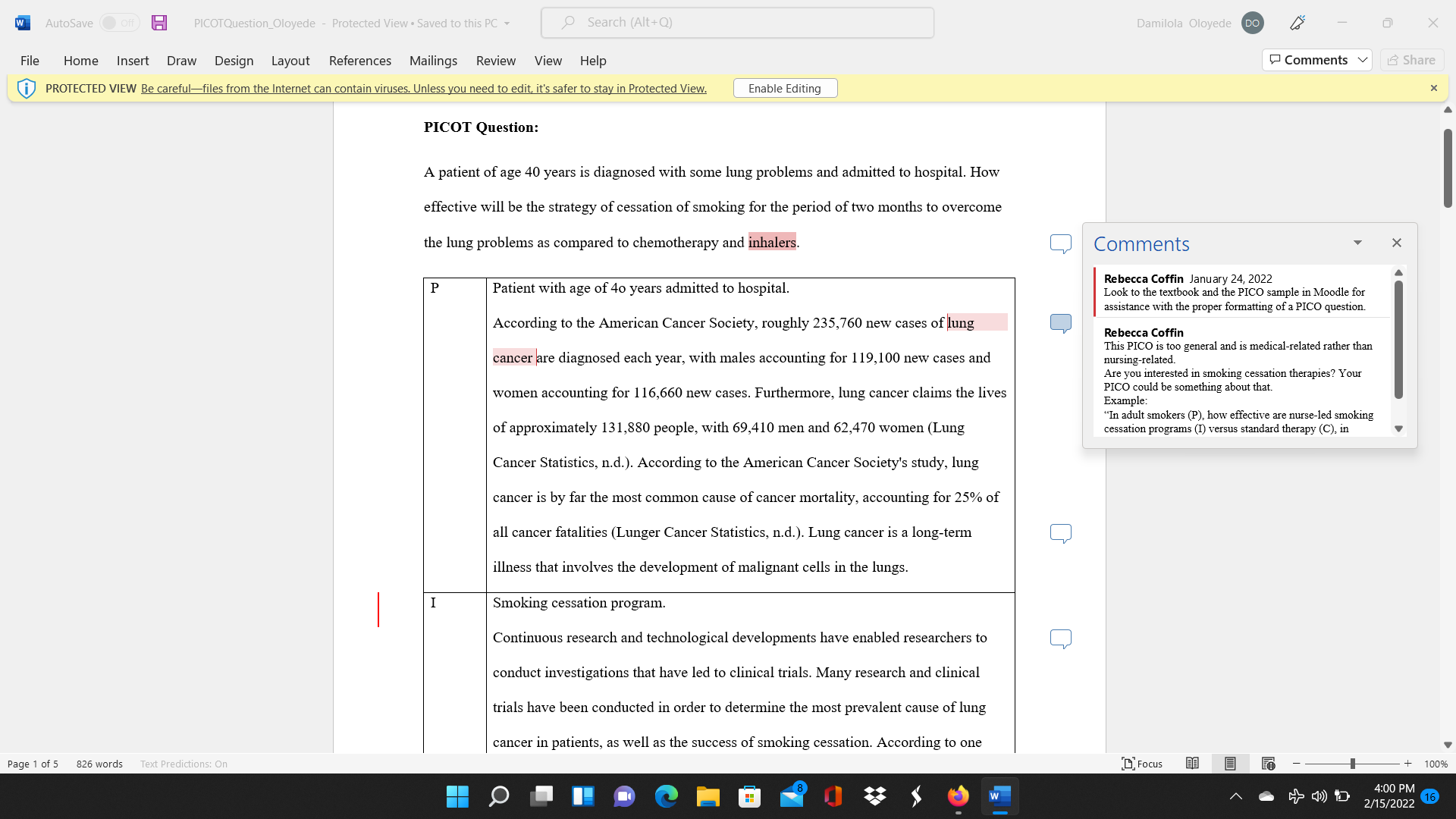This screenshot has height=819, width=1456.
Task: Switch to Read Mode view icon
Action: [x=1192, y=764]
